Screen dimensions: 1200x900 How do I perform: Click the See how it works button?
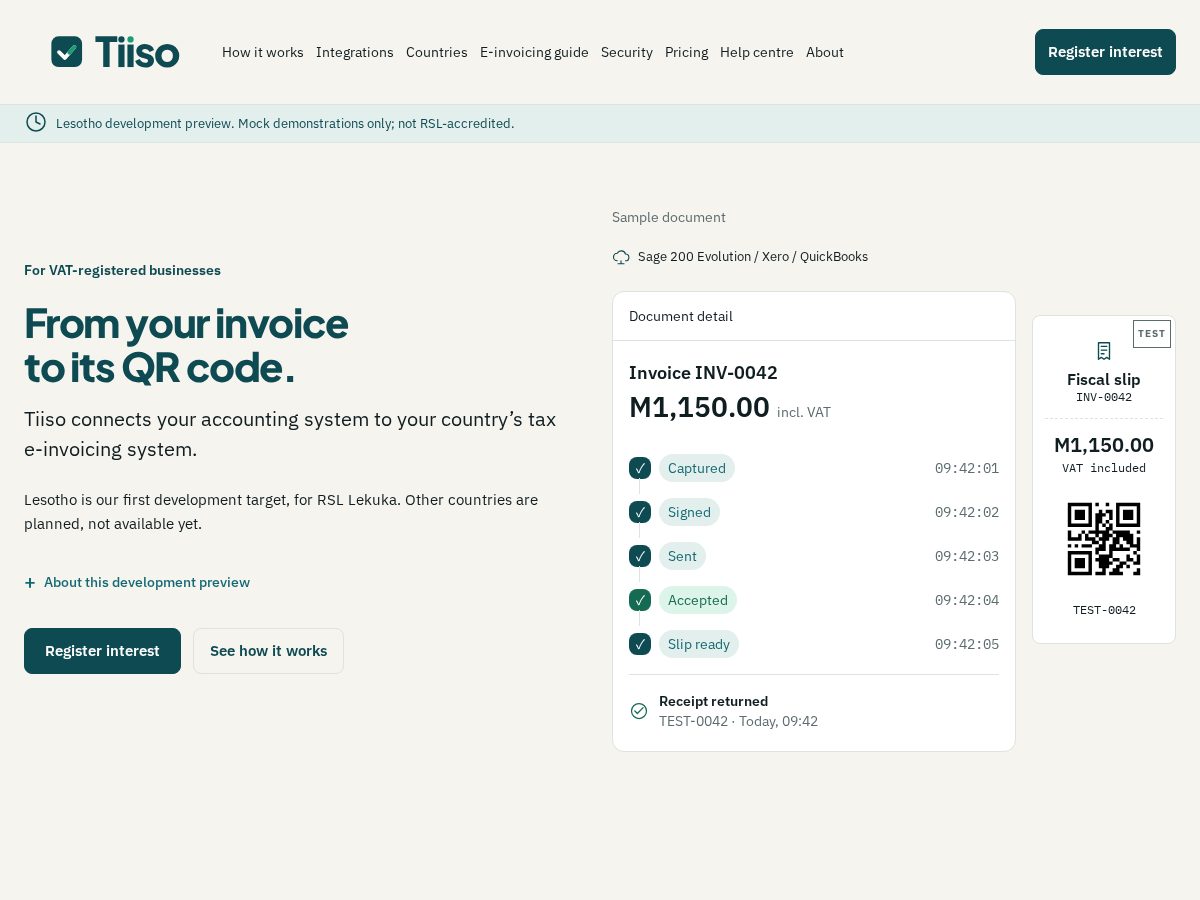tap(268, 651)
